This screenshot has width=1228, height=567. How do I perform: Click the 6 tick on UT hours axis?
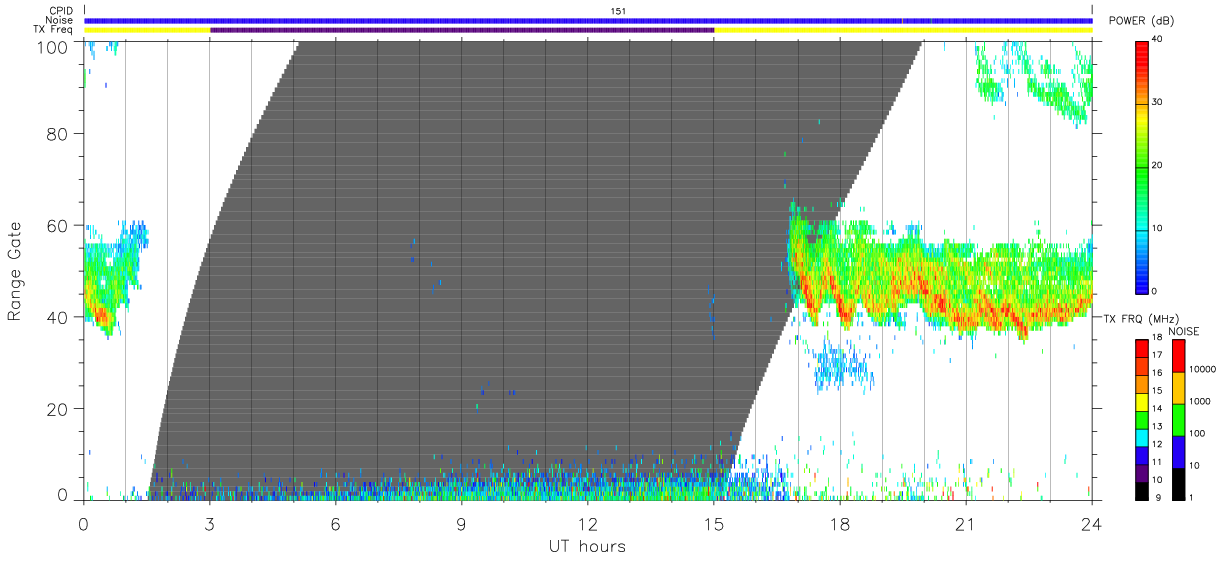336,523
